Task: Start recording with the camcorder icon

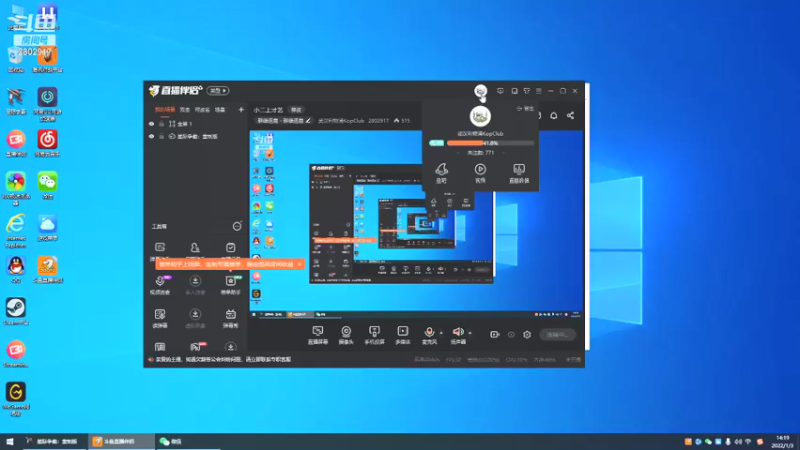Action: click(494, 335)
